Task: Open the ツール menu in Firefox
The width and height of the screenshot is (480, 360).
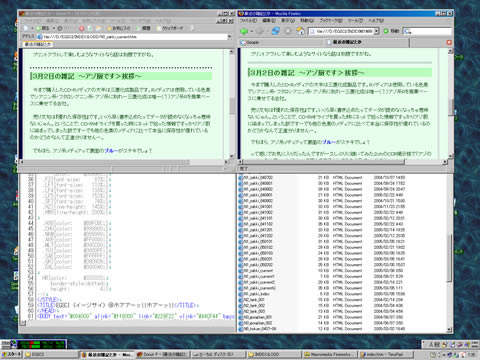Action: [355, 21]
